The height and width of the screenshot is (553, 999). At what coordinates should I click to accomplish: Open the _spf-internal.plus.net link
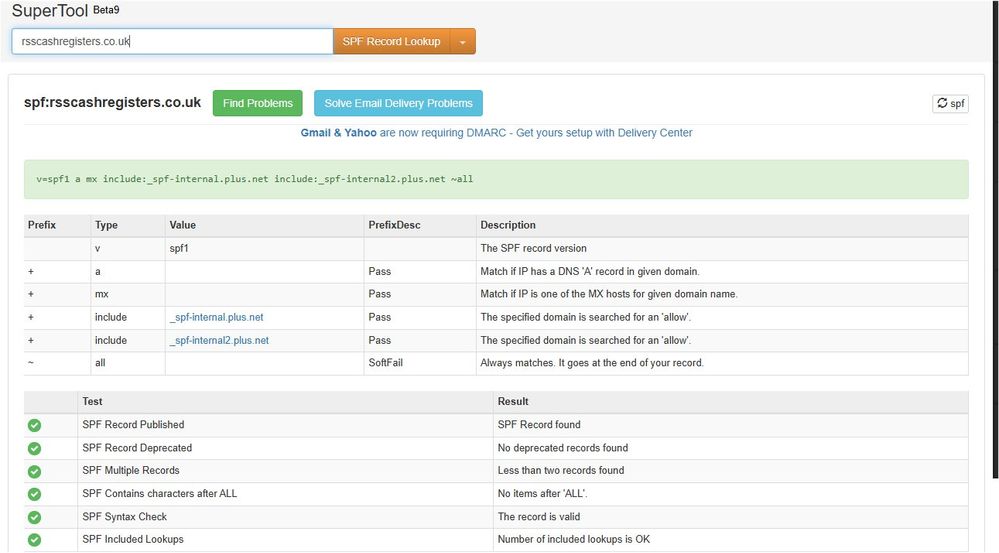coord(216,317)
